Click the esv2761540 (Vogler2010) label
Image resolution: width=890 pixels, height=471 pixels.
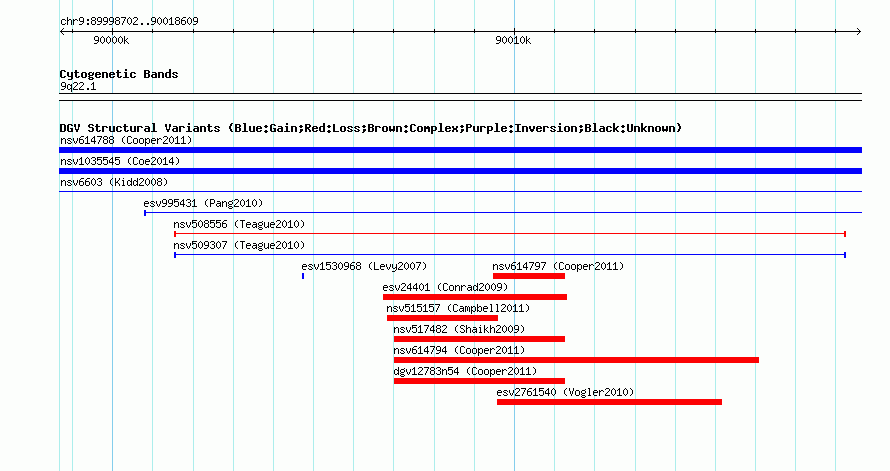[565, 392]
